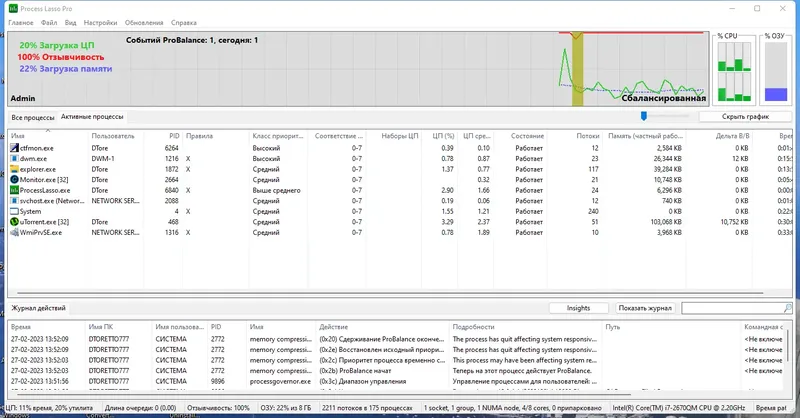800x418 pixels.
Task: Click the Process Lasso Pro title icon
Action: tap(13, 9)
